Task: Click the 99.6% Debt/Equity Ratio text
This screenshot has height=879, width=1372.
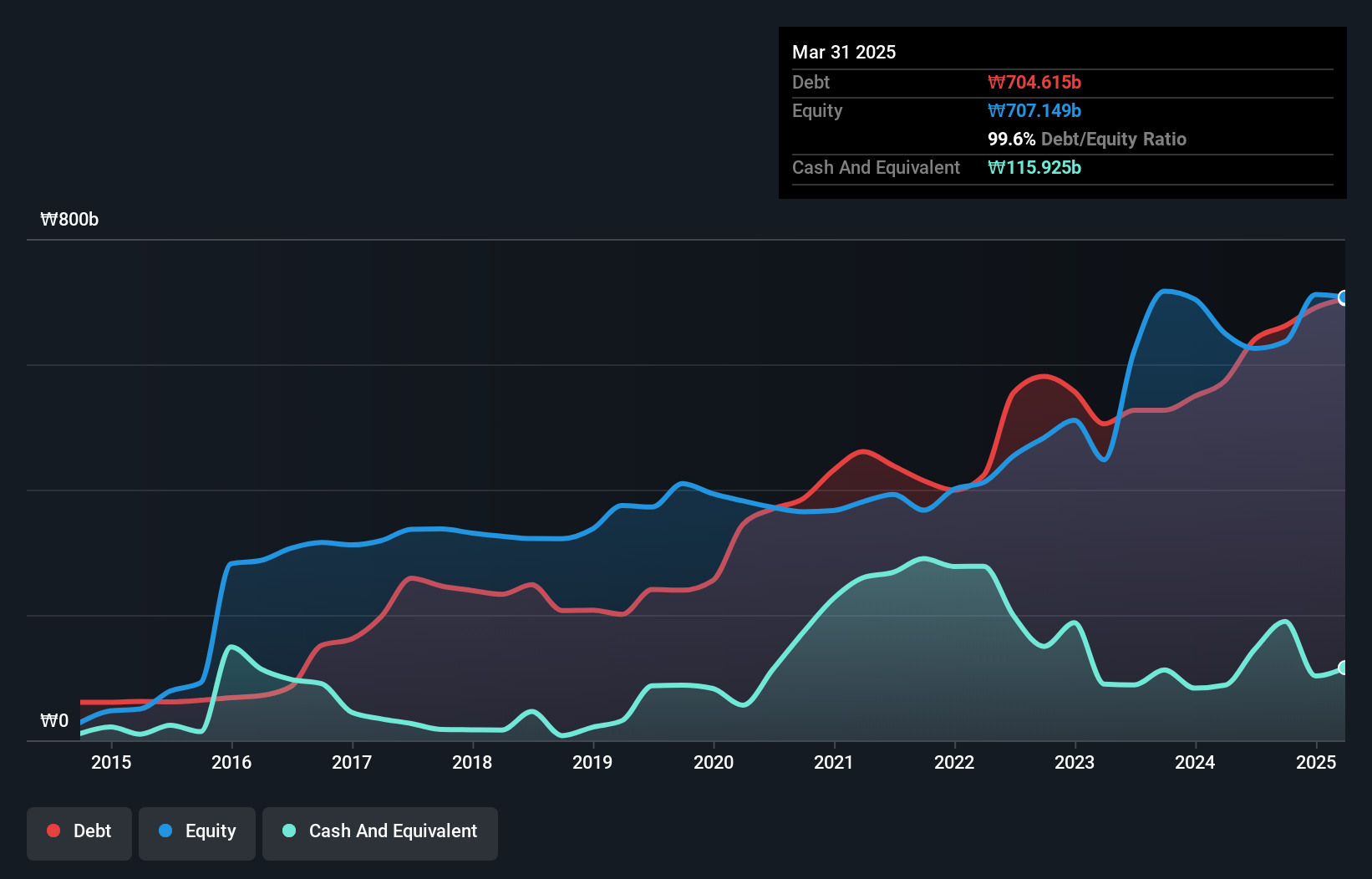Action: 1087,139
